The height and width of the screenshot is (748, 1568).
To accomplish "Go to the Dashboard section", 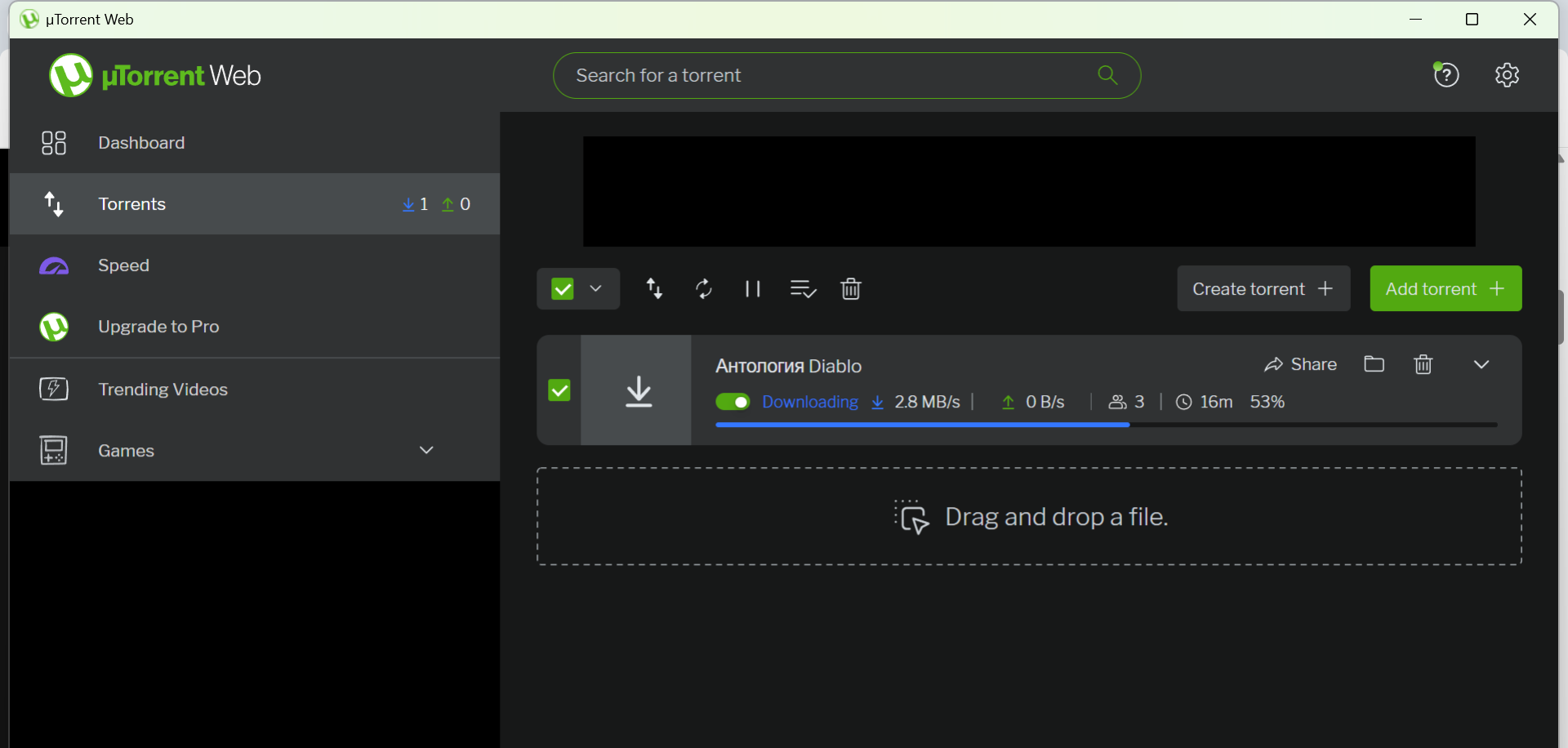I will 141,143.
